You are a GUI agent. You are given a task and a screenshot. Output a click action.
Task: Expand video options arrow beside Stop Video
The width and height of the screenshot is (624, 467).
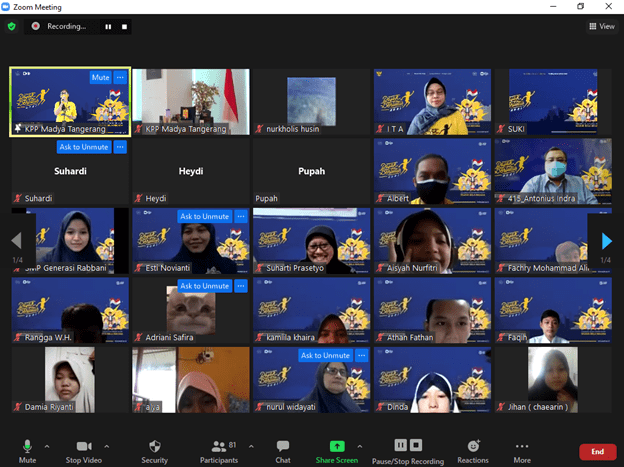(x=107, y=446)
